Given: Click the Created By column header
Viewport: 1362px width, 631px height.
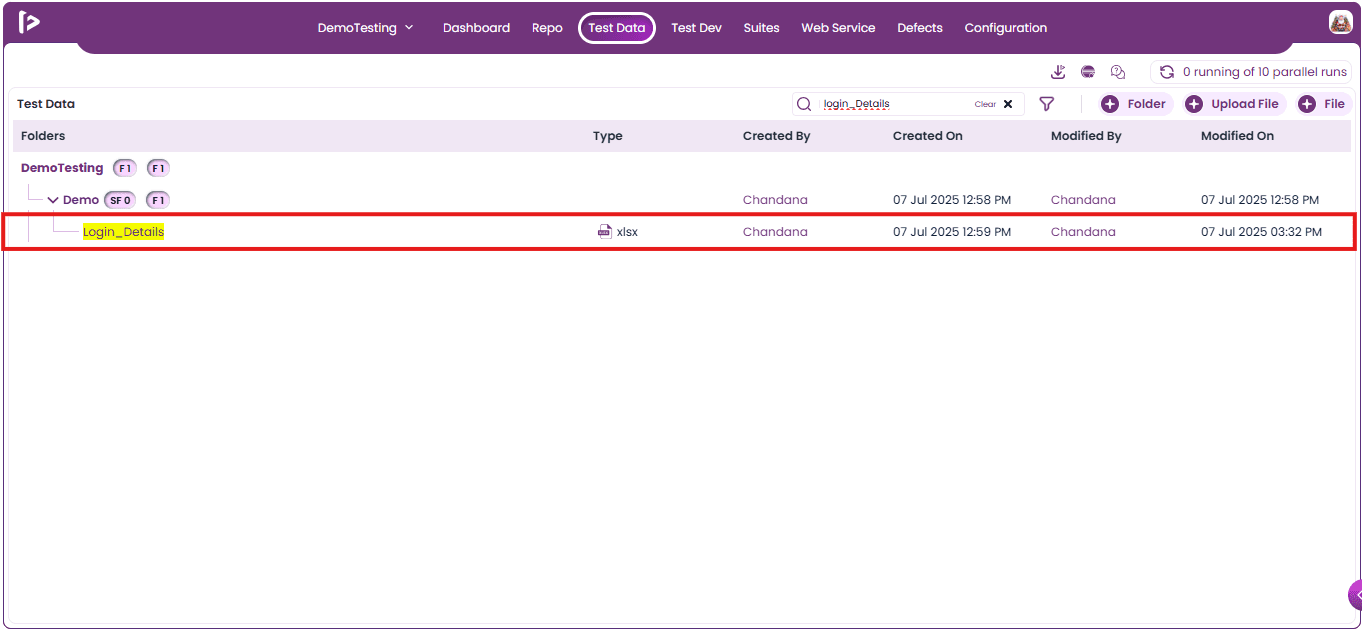Looking at the screenshot, I should coord(776,136).
